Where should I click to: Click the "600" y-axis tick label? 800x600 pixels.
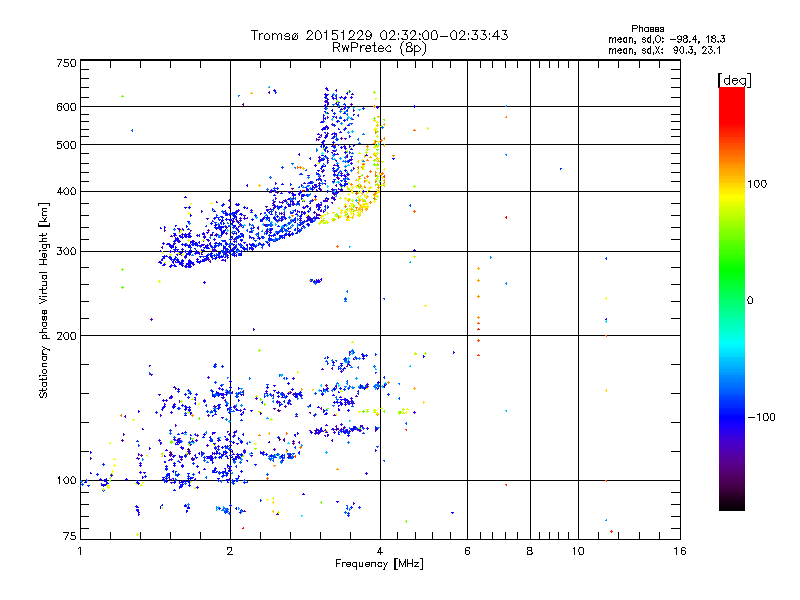click(x=66, y=107)
